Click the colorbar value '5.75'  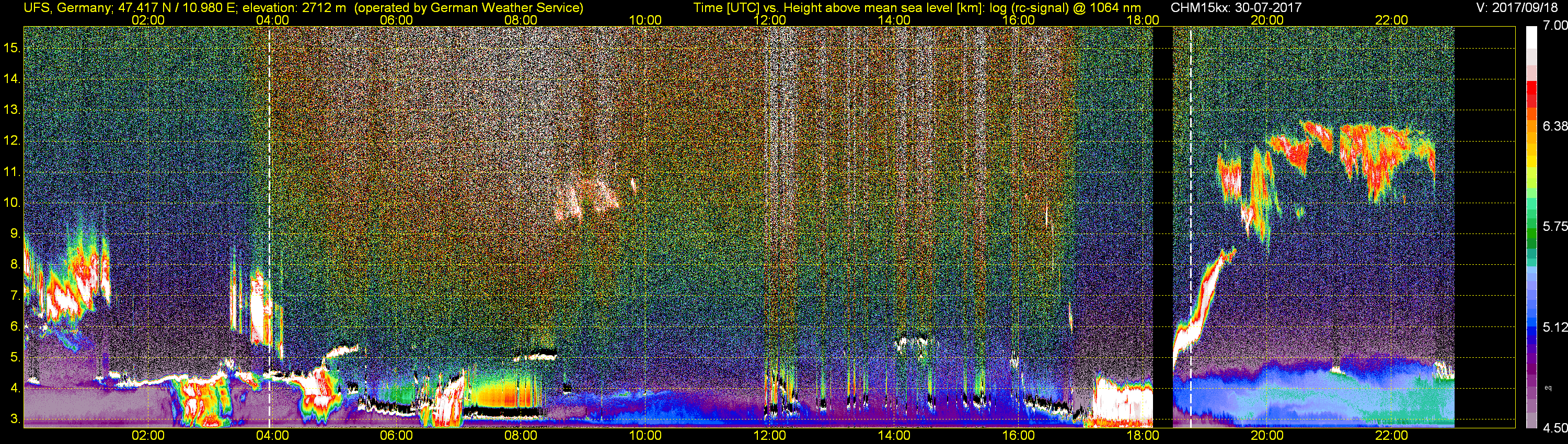coord(1555,226)
